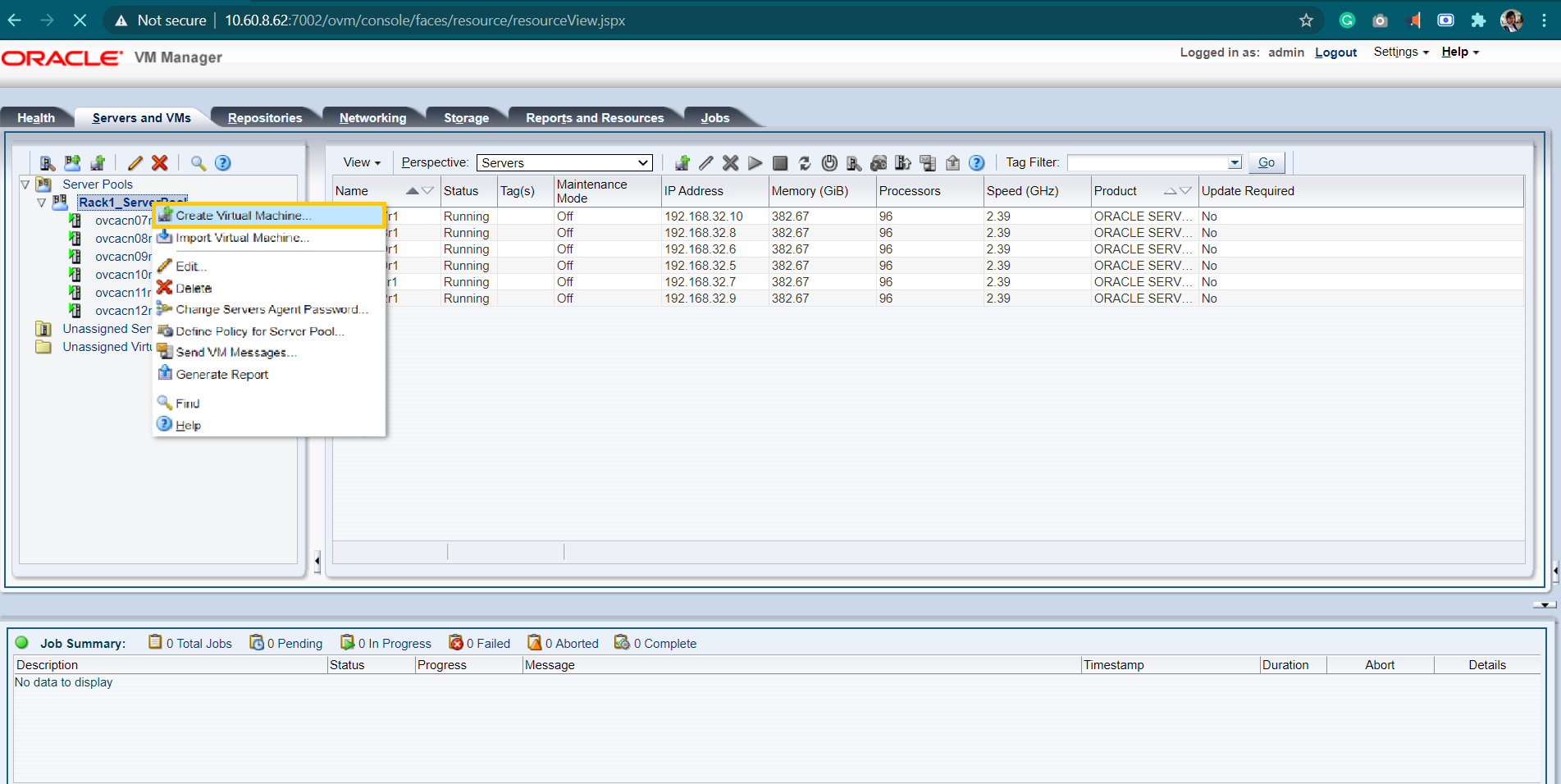Choose Edit in the context menu
Screen dimensions: 1561x784
point(269,267)
